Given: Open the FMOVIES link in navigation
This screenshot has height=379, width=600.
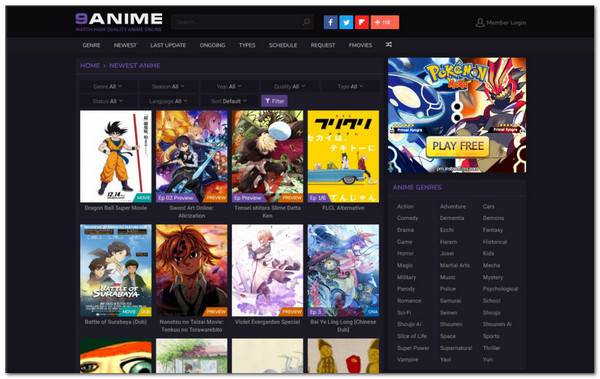Looking at the screenshot, I should pyautogui.click(x=360, y=45).
